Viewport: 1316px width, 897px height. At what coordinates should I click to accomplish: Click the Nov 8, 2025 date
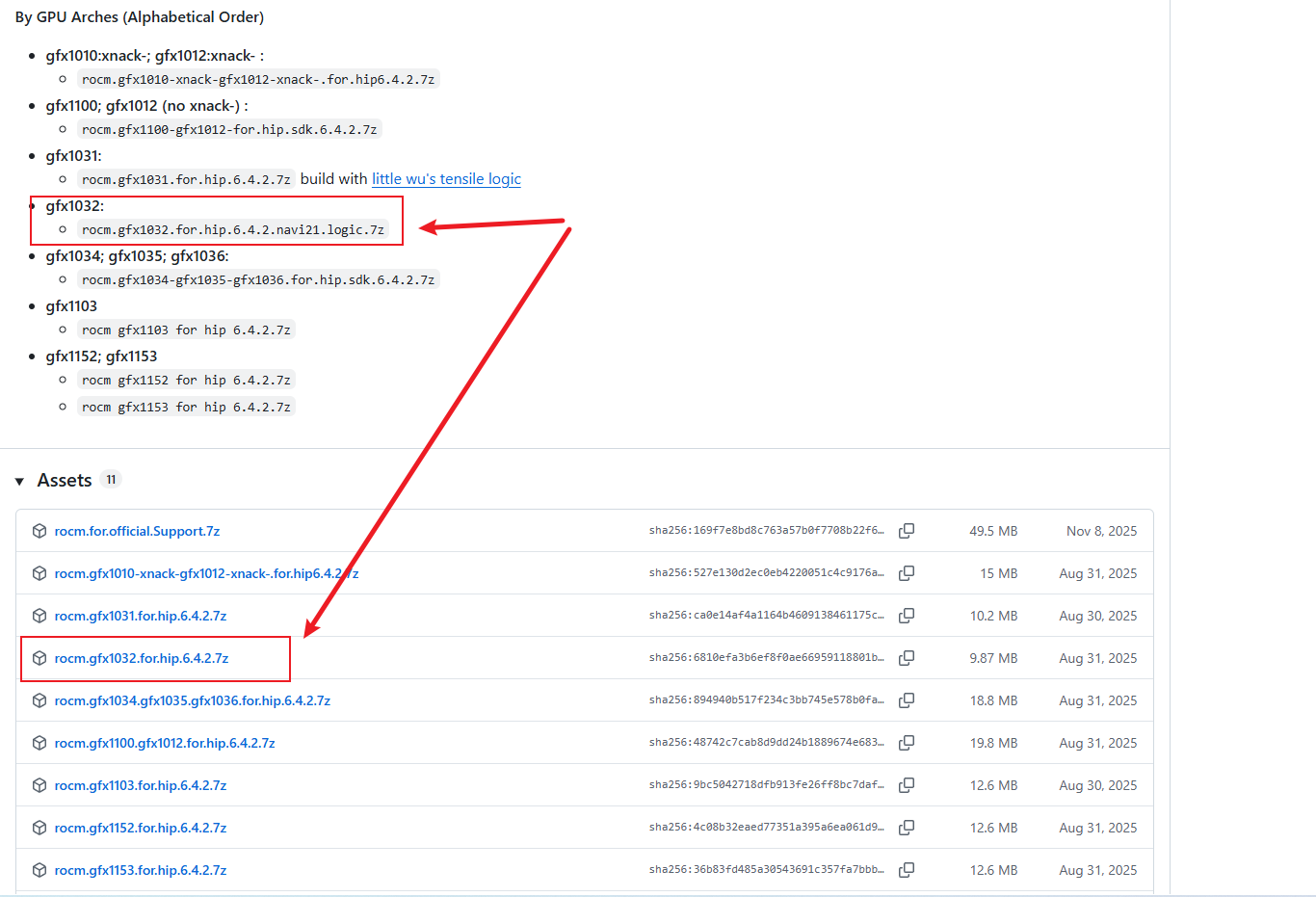(1101, 531)
